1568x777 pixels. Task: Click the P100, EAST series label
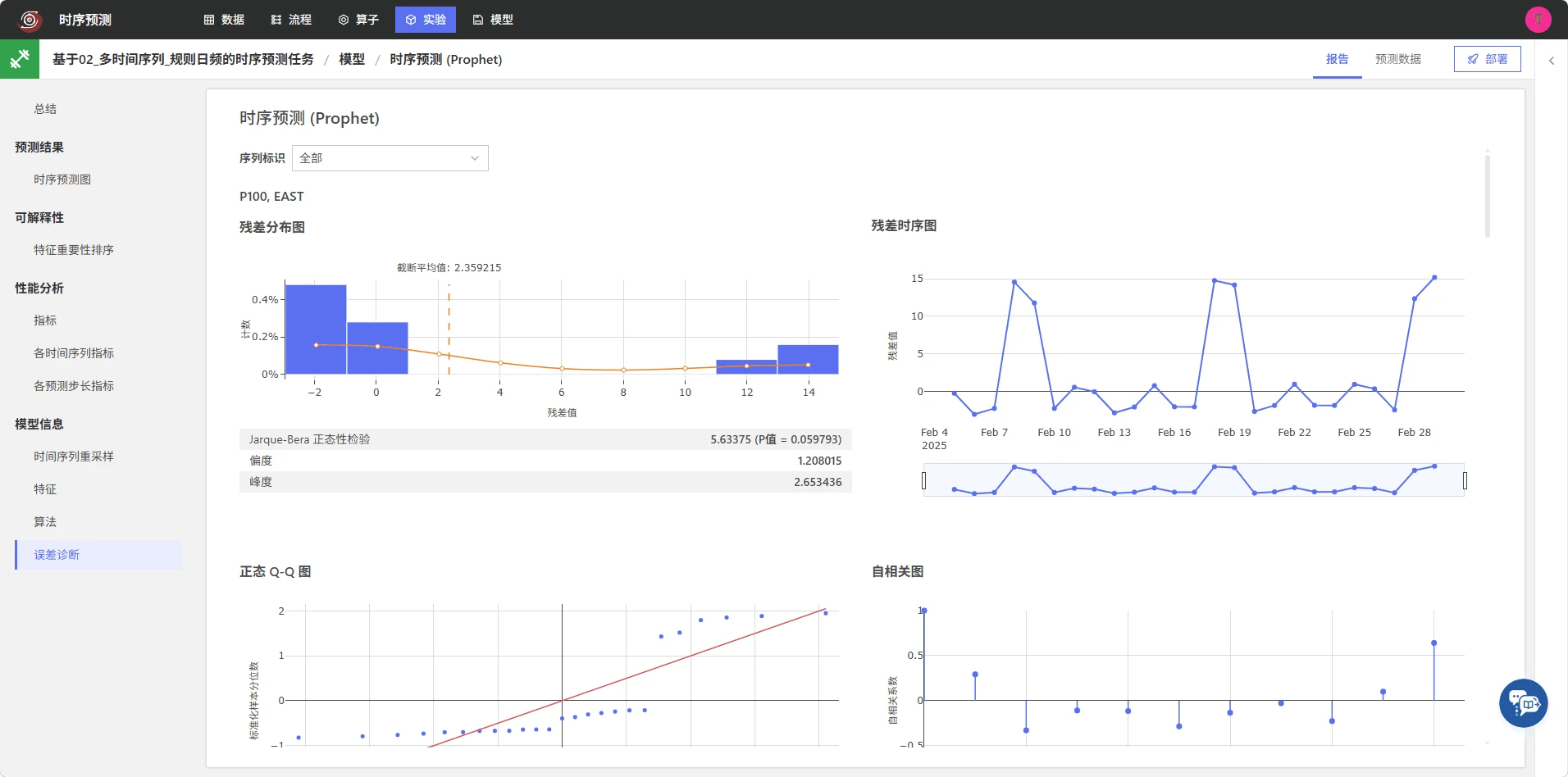pyautogui.click(x=271, y=197)
